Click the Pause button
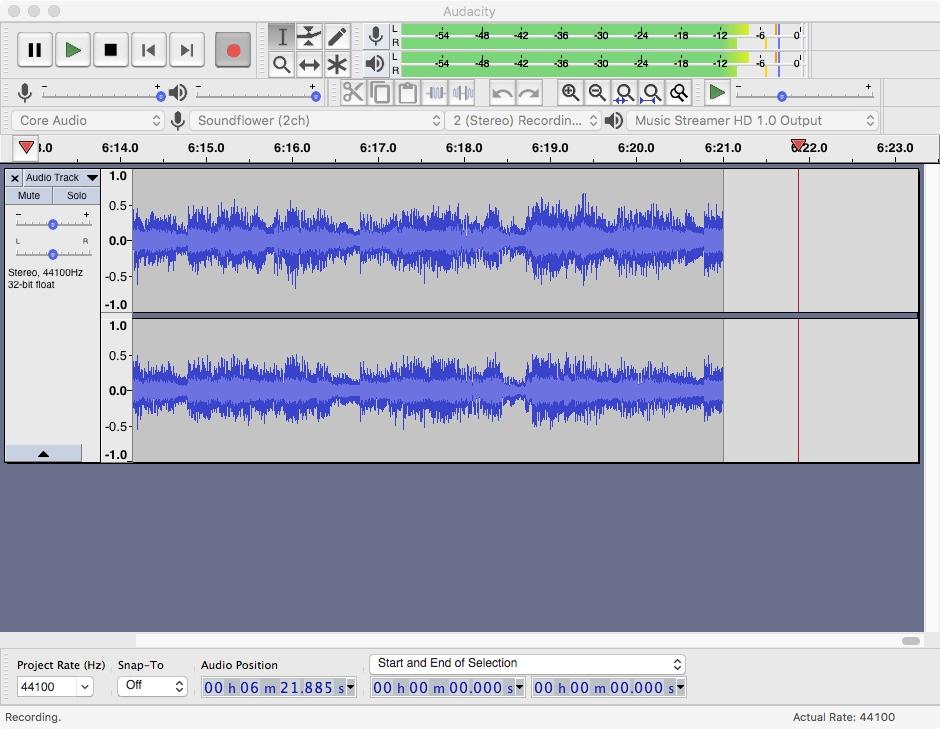This screenshot has width=940, height=729. pyautogui.click(x=34, y=50)
